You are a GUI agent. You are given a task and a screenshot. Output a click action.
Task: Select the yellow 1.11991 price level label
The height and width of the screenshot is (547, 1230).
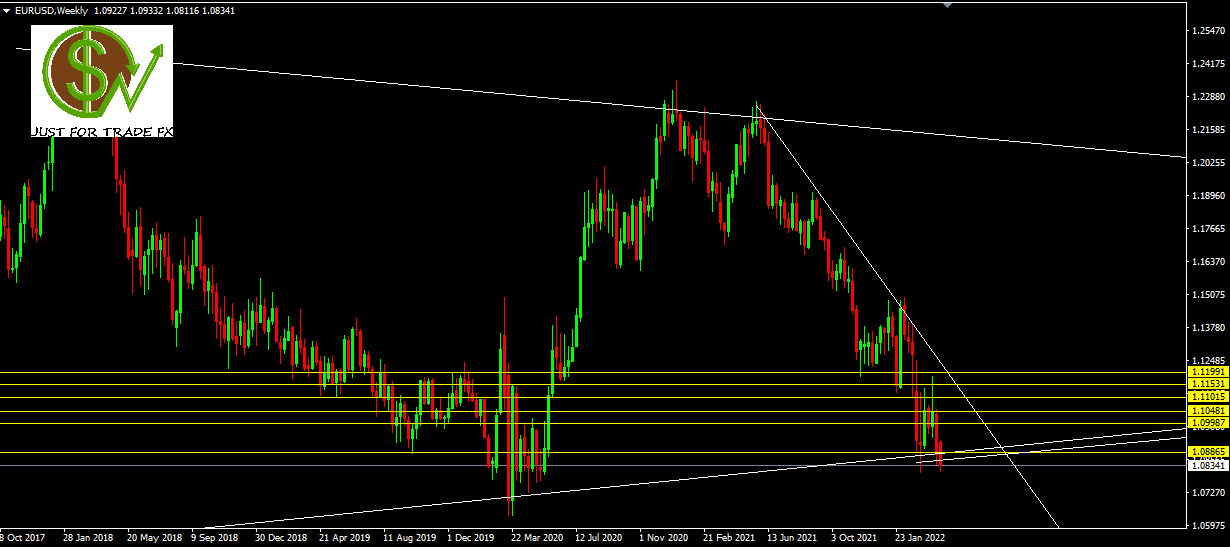1208,372
